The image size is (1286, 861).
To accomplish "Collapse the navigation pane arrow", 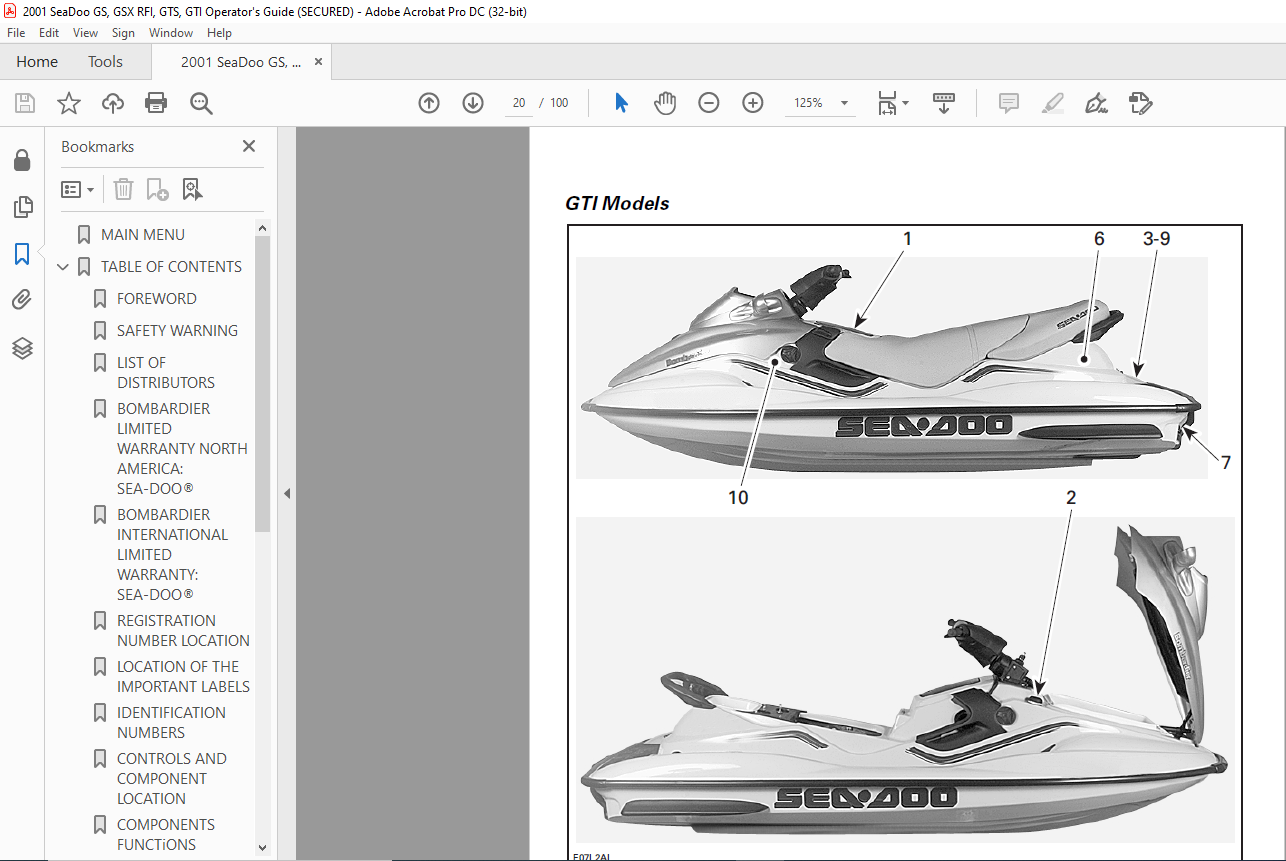I will (287, 493).
